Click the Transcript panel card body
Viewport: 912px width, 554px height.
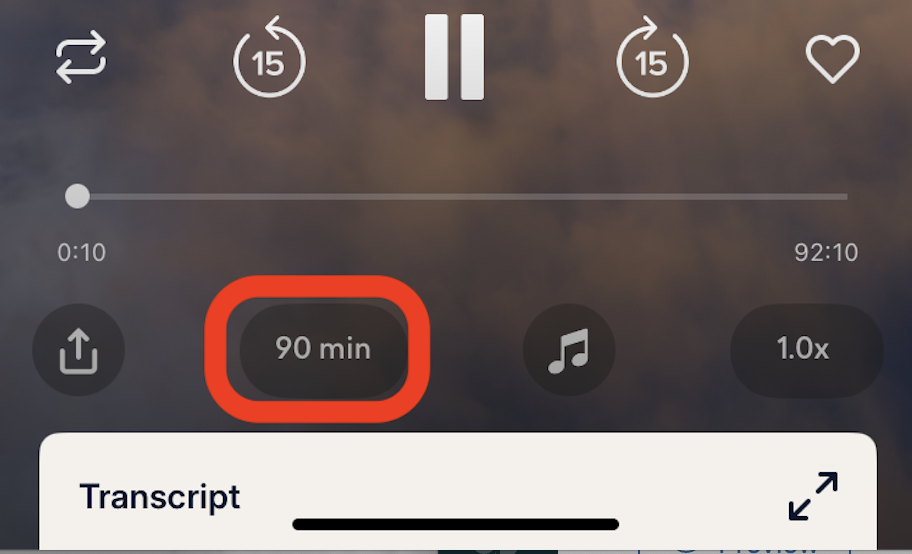tap(458, 492)
